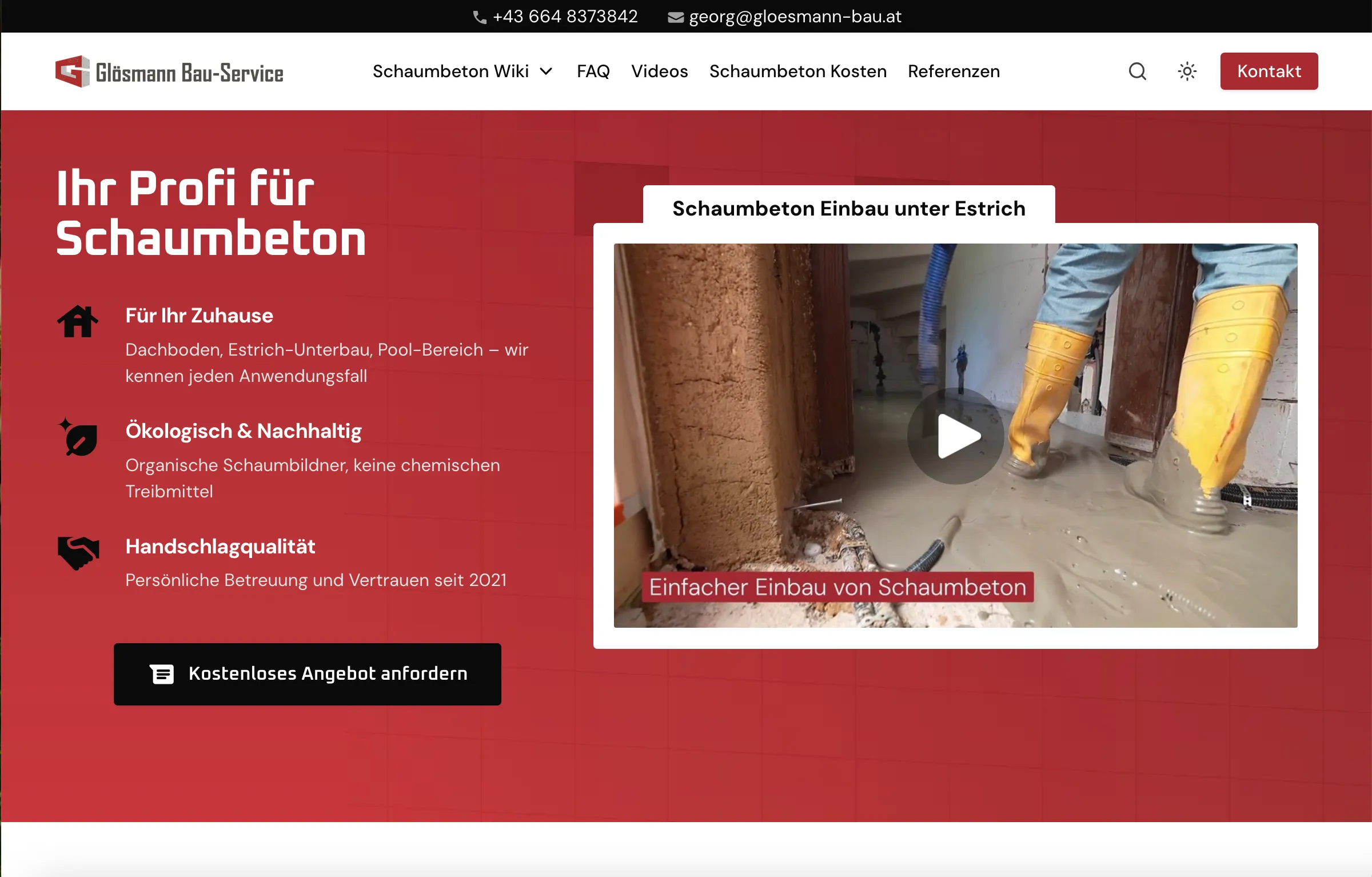The width and height of the screenshot is (1372, 877).
Task: Click the phone icon in the top bar
Action: (x=480, y=16)
